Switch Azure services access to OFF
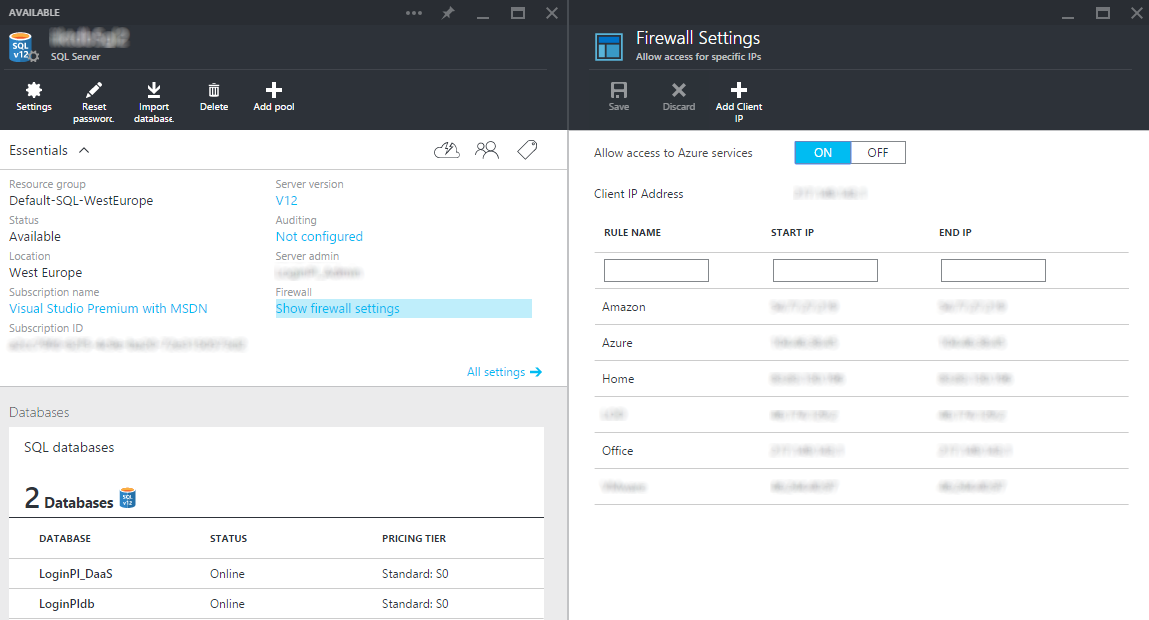1149x620 pixels. (x=878, y=152)
